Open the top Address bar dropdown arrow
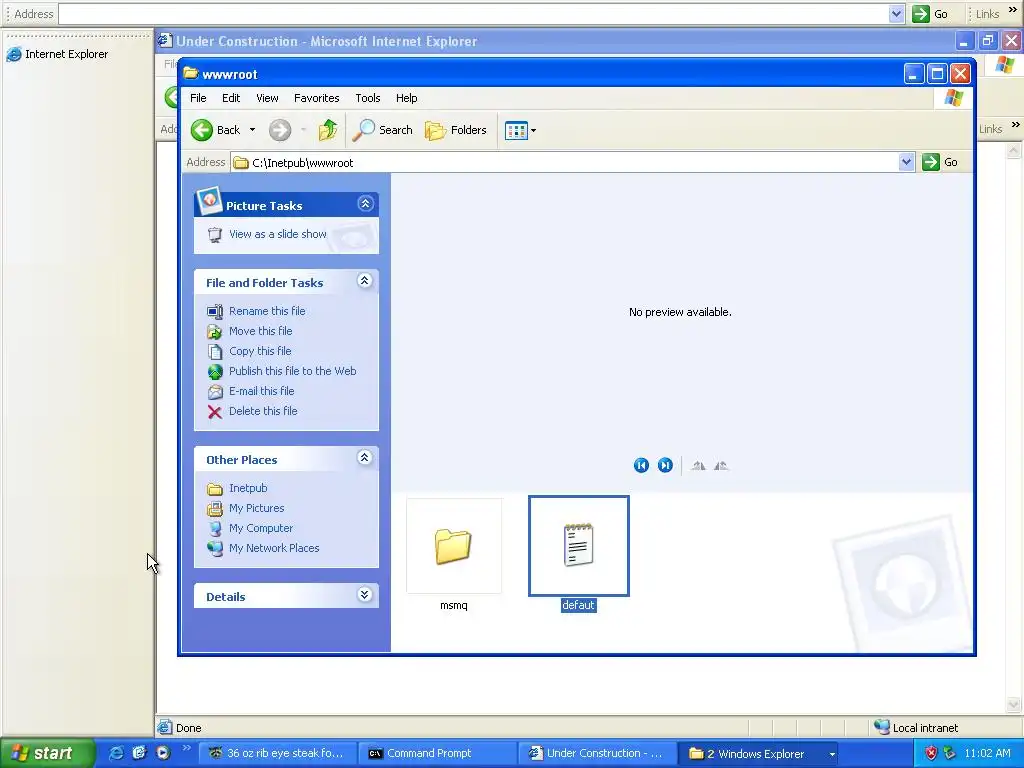The width and height of the screenshot is (1024, 768). [896, 14]
